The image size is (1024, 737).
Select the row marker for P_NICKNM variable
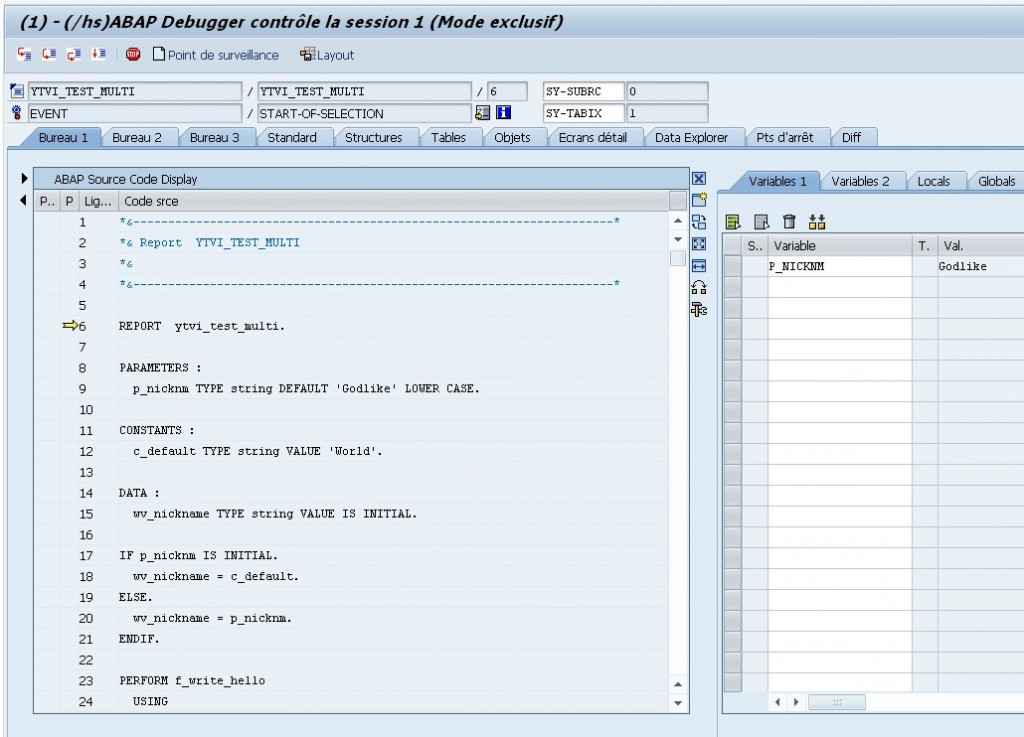732,267
